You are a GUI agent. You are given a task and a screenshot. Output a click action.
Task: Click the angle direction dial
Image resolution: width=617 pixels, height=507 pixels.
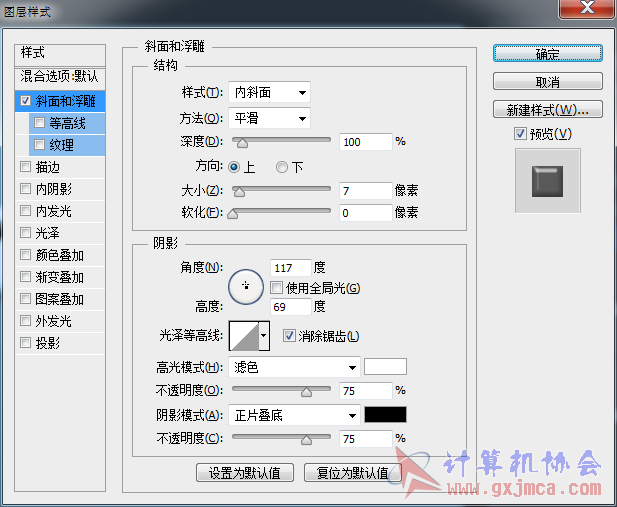[x=246, y=287]
